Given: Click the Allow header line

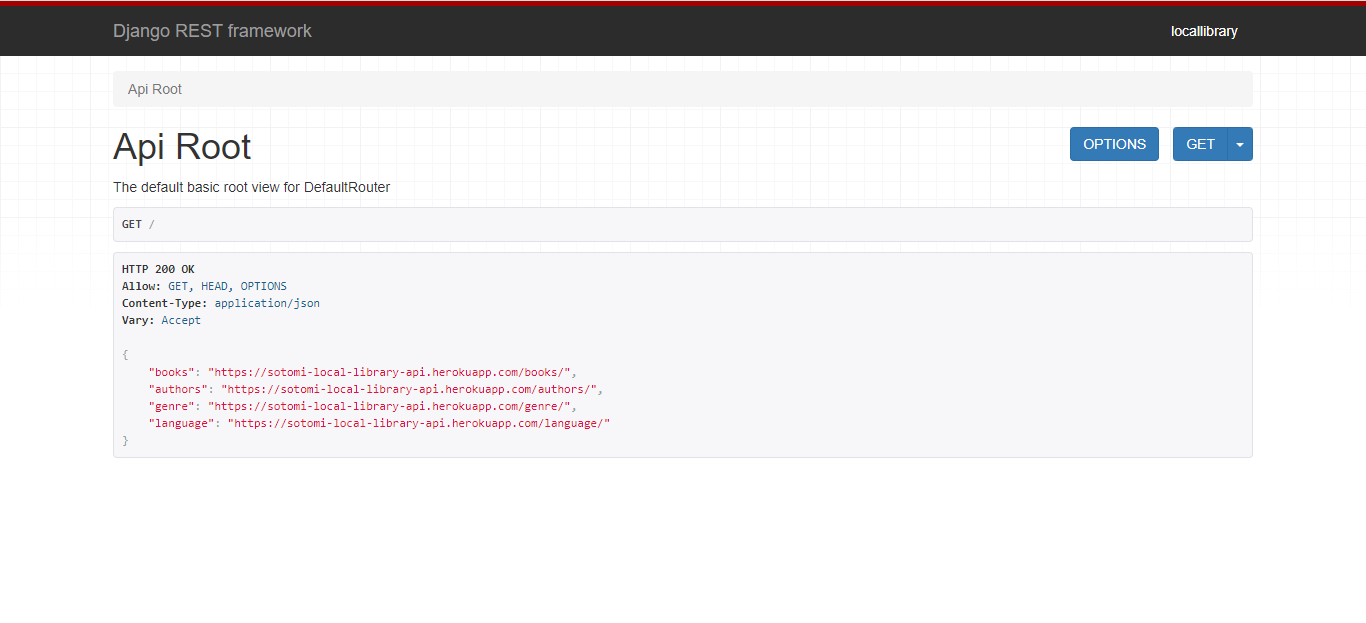Looking at the screenshot, I should tap(204, 286).
